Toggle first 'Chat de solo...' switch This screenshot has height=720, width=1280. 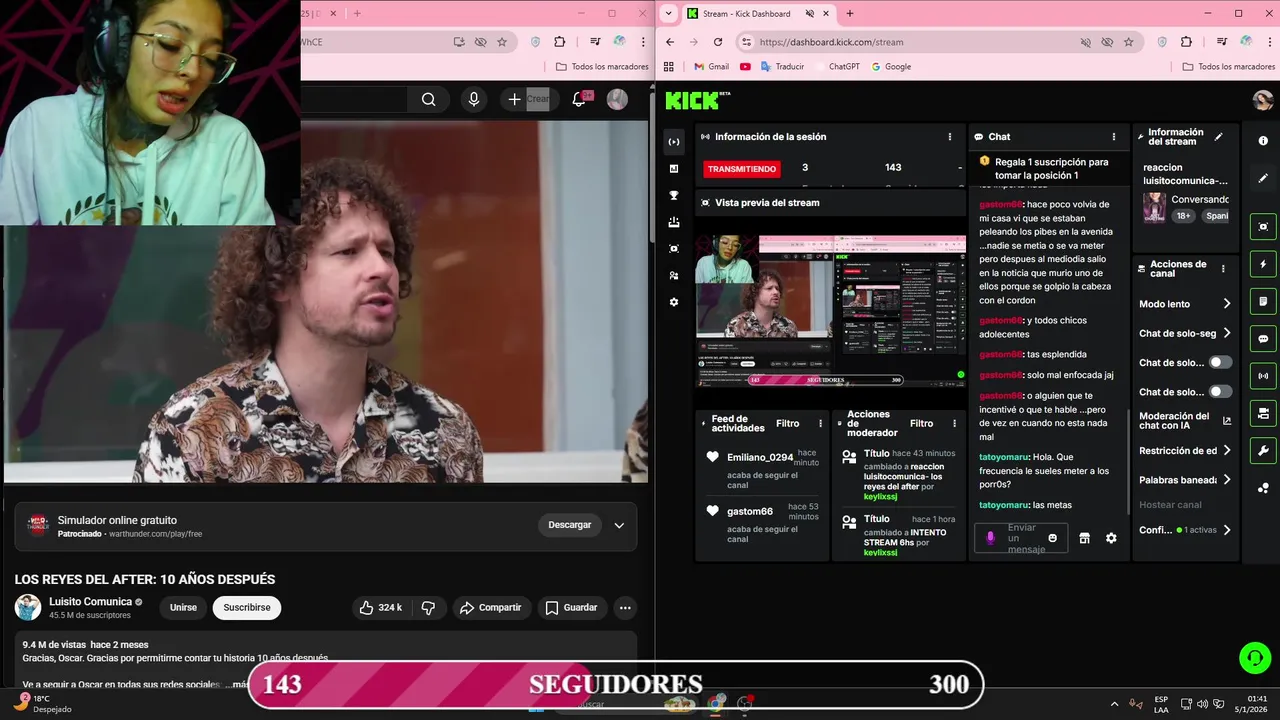coord(1220,362)
